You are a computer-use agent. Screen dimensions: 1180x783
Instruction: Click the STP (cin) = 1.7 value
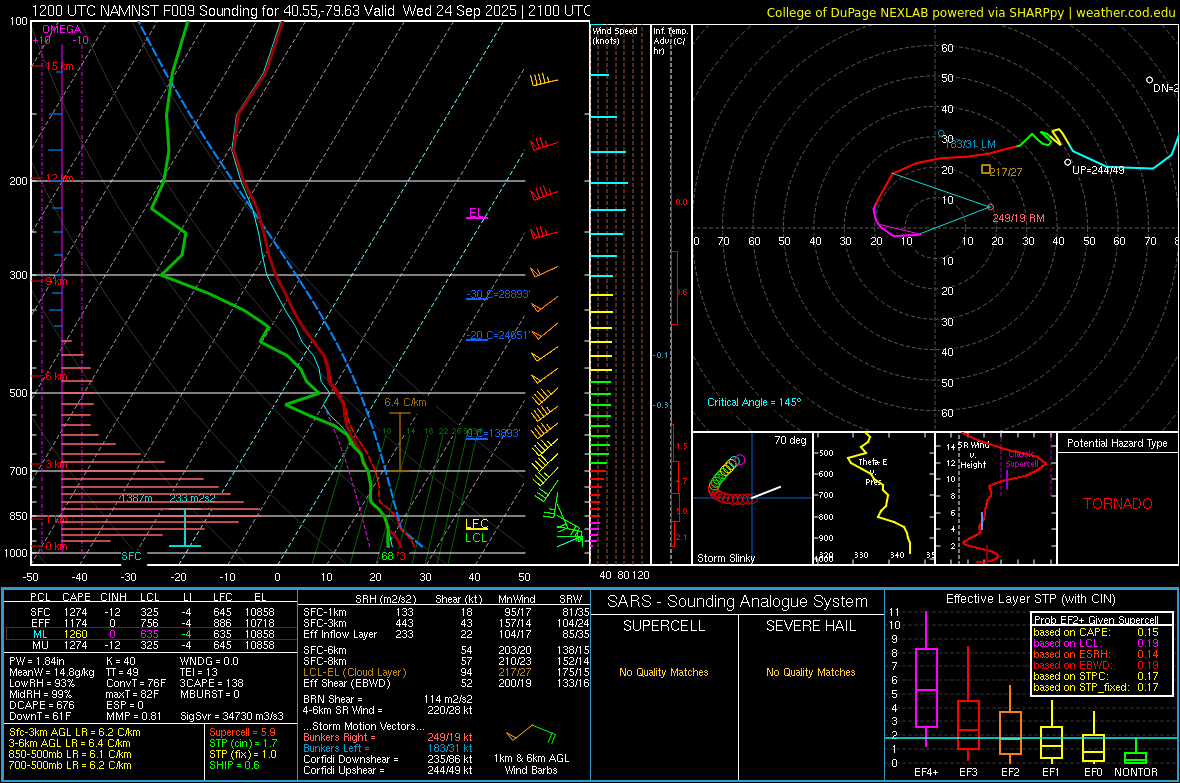[x=243, y=742]
